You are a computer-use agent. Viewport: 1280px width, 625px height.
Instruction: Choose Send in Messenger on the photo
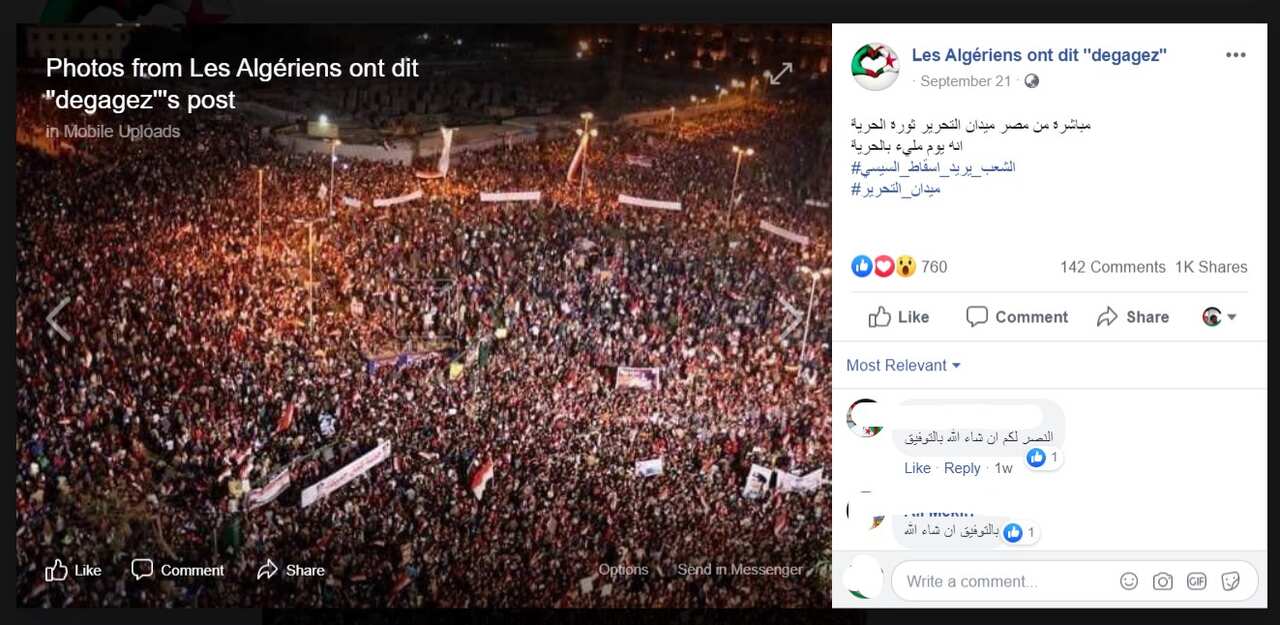click(740, 570)
